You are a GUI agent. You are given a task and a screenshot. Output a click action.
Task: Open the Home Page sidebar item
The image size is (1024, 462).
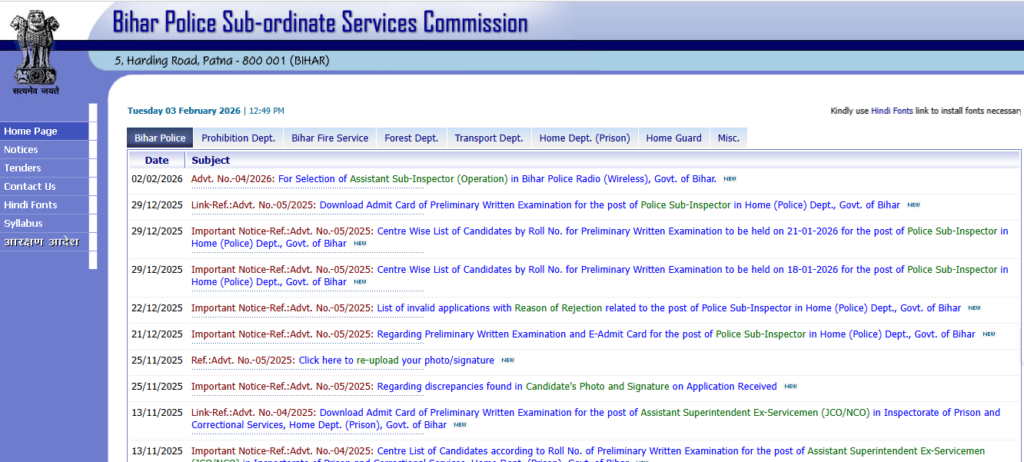click(x=31, y=131)
